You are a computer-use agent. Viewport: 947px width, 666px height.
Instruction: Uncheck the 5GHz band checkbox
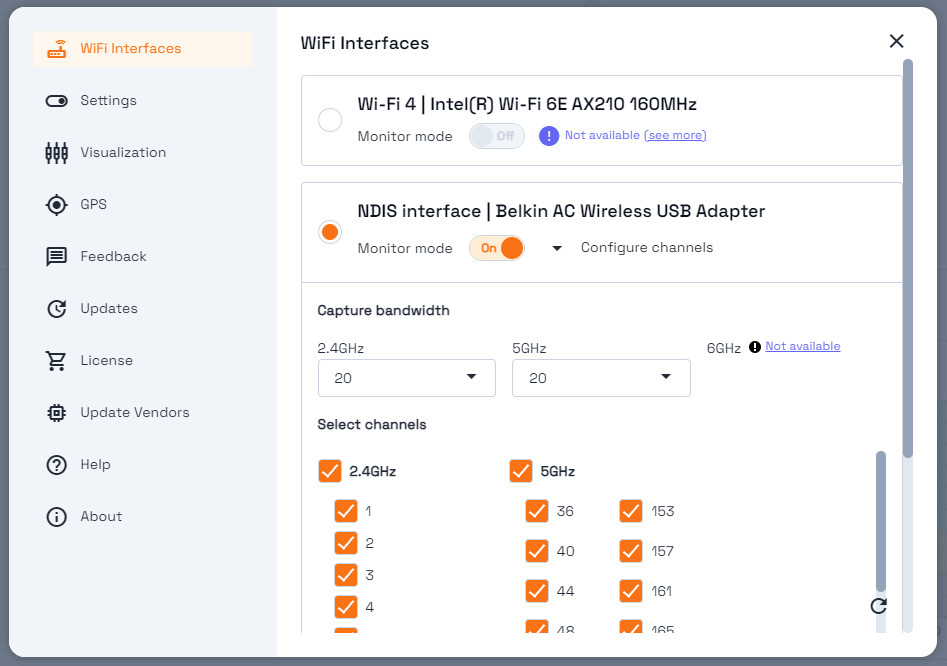coord(521,471)
